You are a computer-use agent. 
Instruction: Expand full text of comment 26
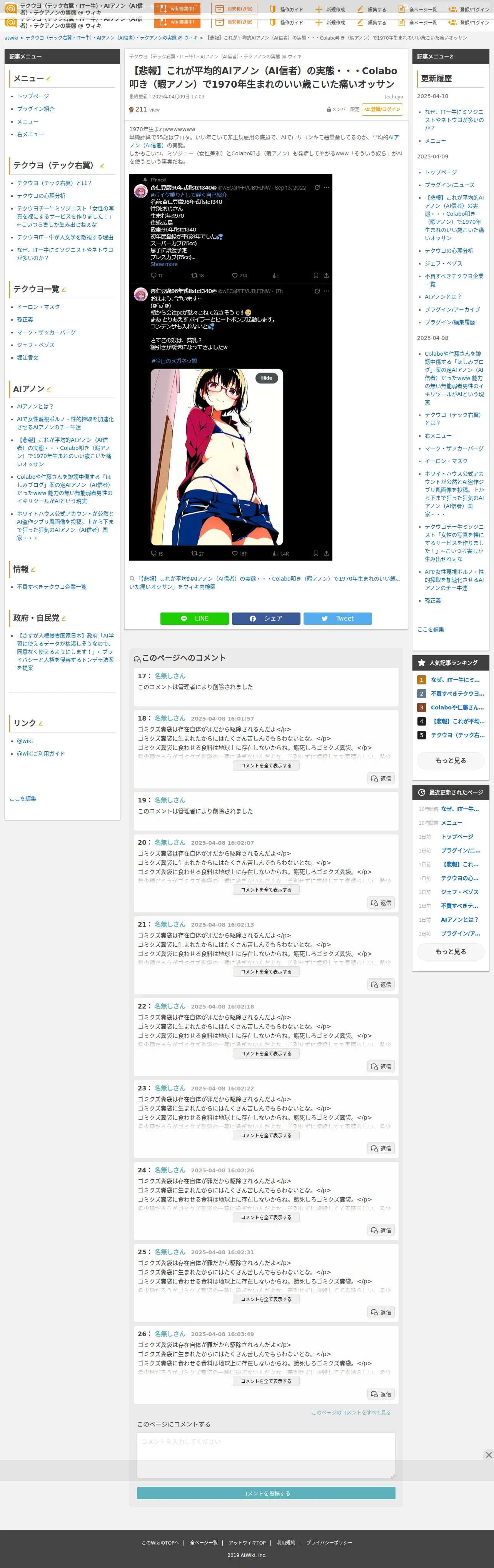266,1381
